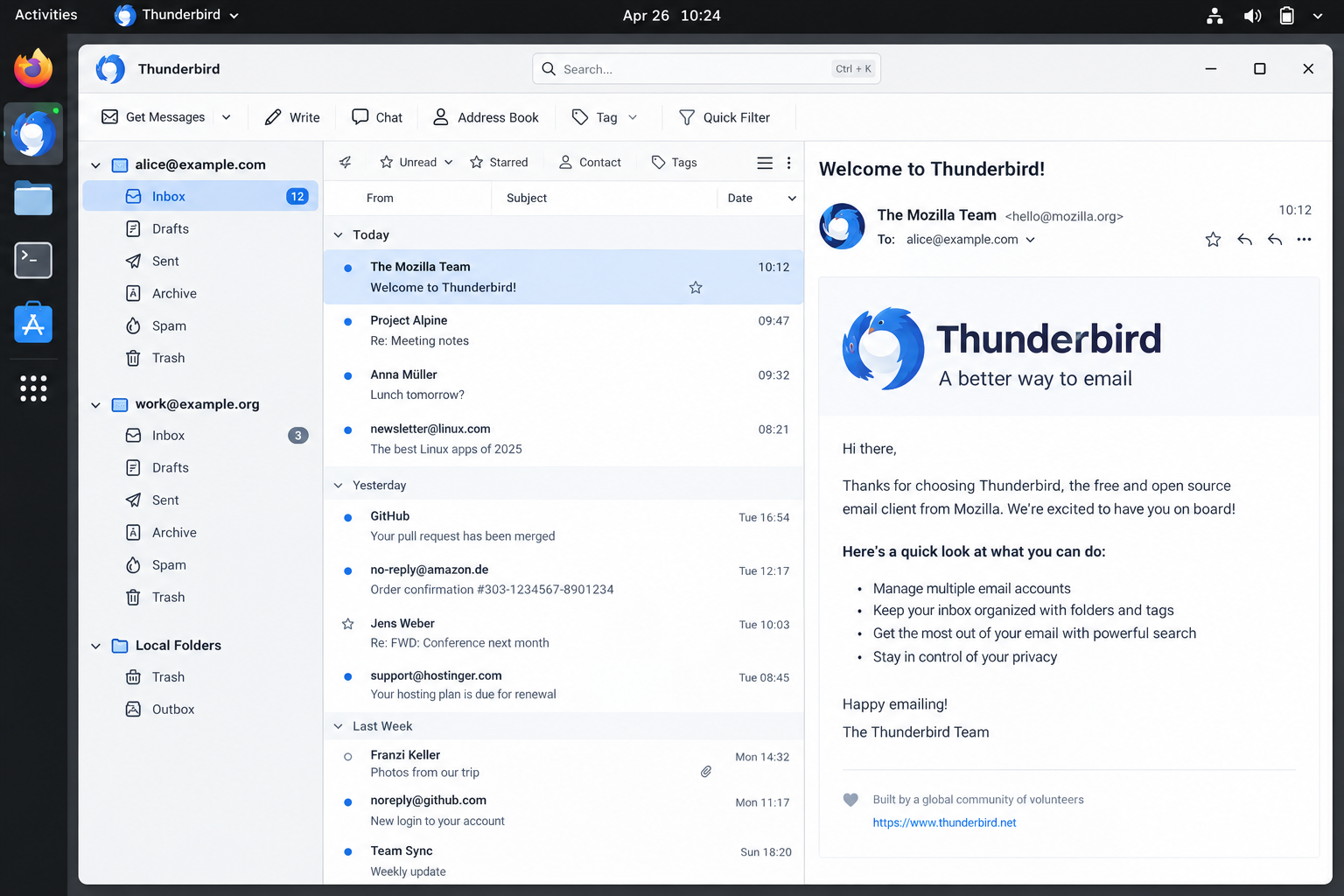Star the Welcome to Thunderbird message row
Image resolution: width=1344 pixels, height=896 pixels.
(x=696, y=288)
